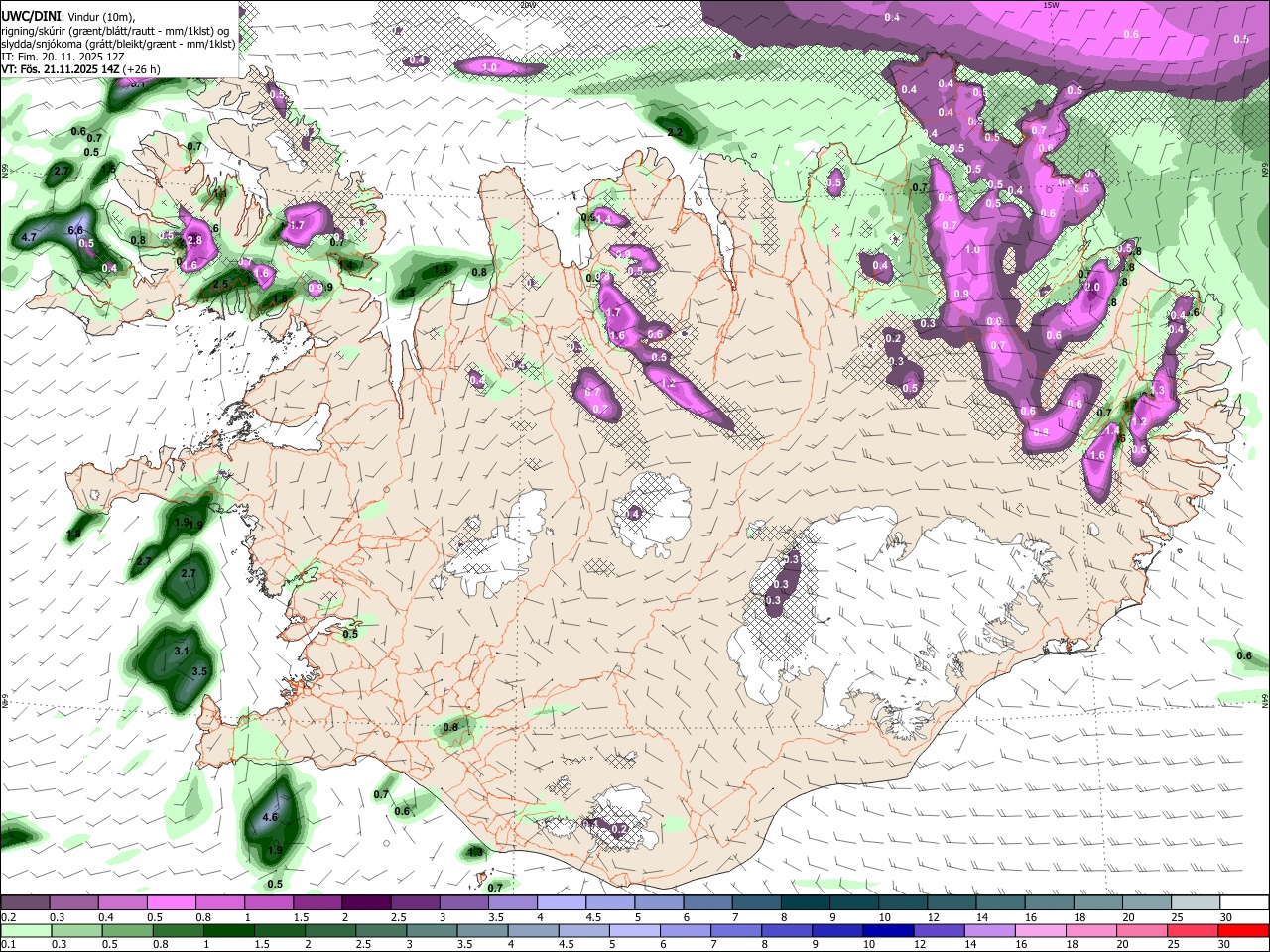Click the 'VT: Fös. 21.11.2025 14Z' valid time line
1270x952 pixels.
(x=60, y=69)
